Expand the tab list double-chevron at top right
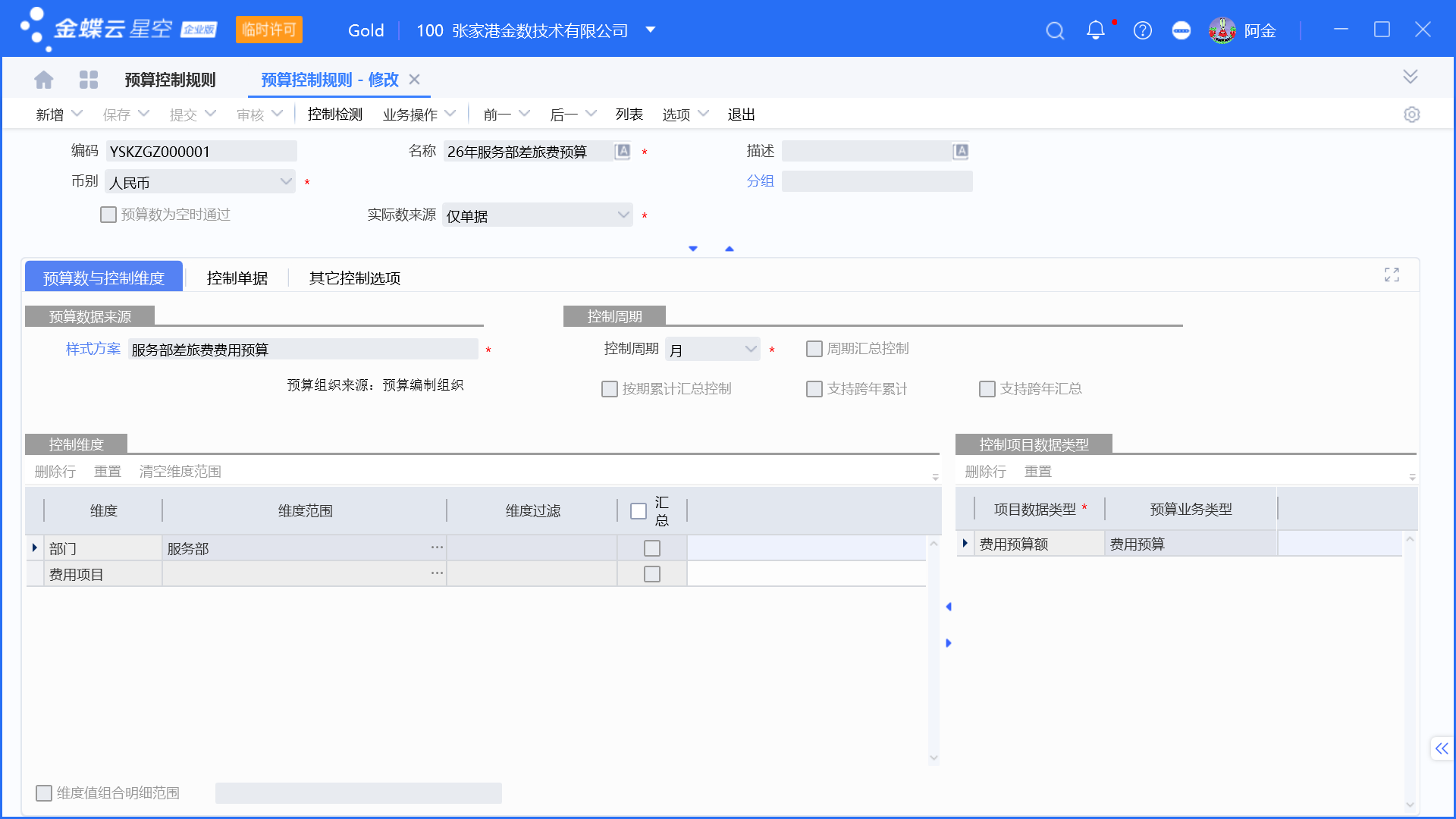This screenshot has height=819, width=1456. tap(1410, 77)
